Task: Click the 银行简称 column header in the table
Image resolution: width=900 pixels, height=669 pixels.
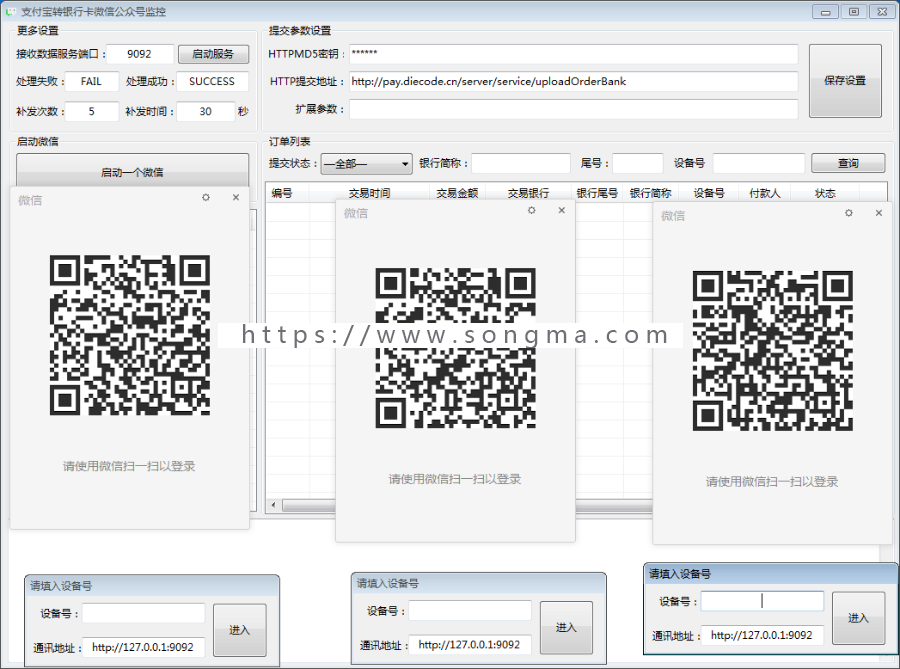Action: (x=651, y=193)
